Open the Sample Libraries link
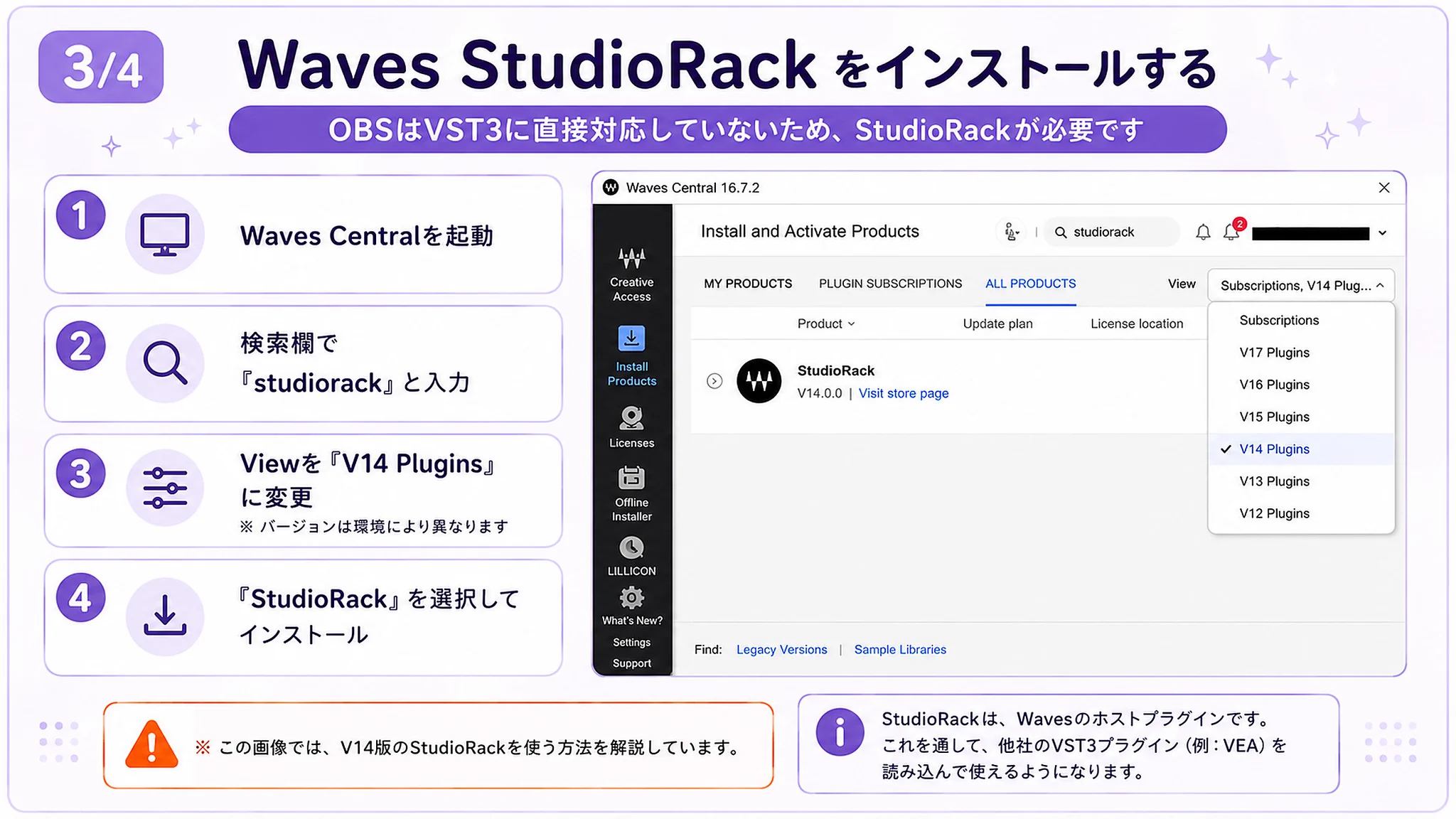Screen dimensions: 1456x819 [x=900, y=650]
